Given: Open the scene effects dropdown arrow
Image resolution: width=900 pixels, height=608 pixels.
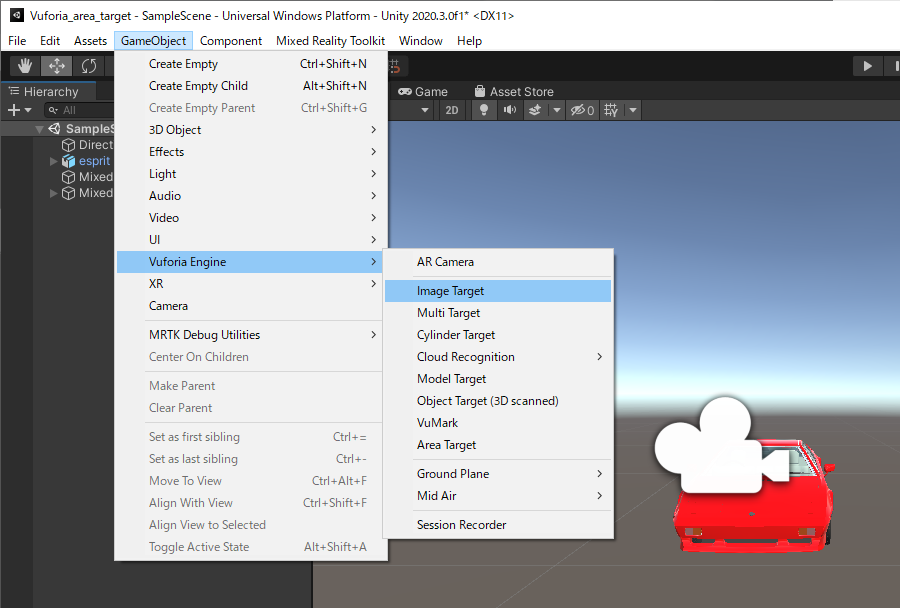Looking at the screenshot, I should click(x=555, y=110).
